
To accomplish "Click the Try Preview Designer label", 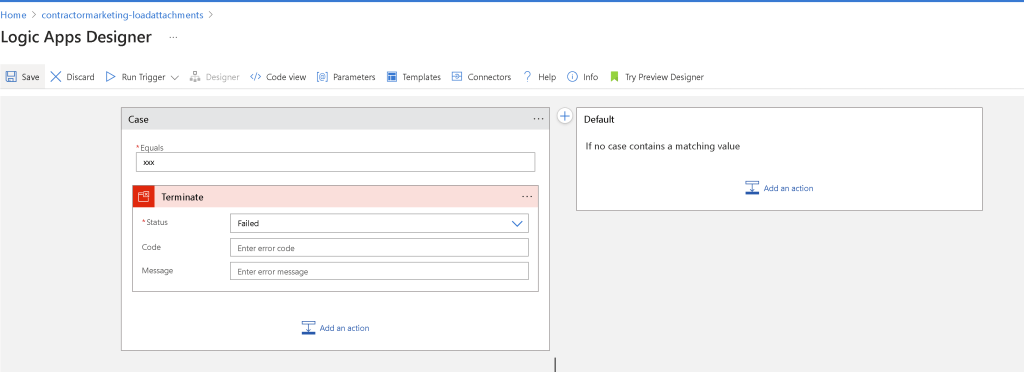I will [x=664, y=77].
